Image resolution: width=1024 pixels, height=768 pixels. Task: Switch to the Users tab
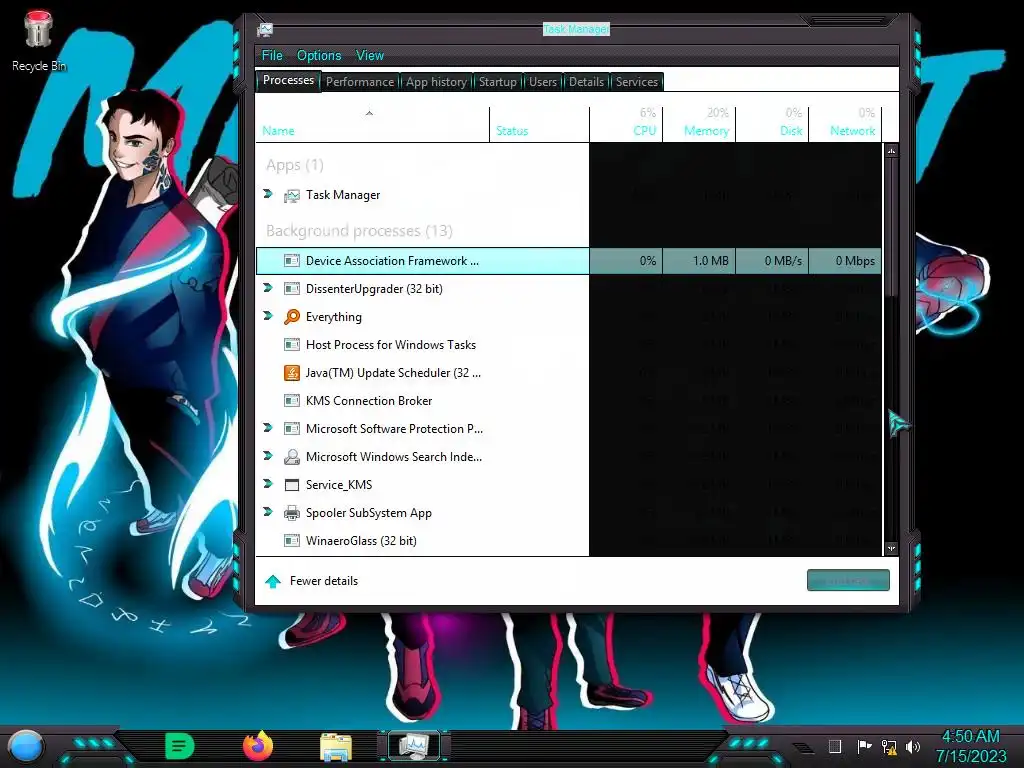click(x=543, y=82)
